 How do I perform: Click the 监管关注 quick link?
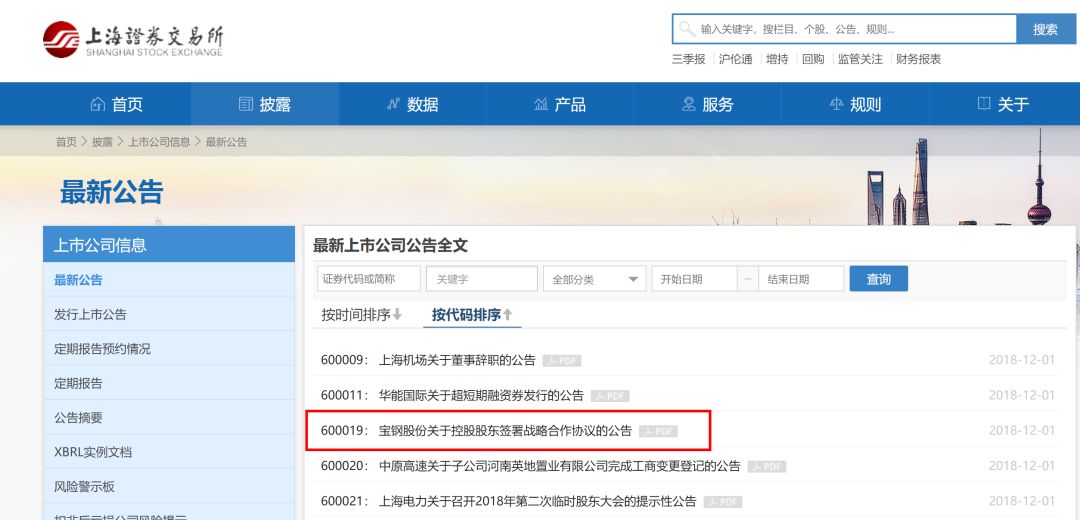point(860,59)
